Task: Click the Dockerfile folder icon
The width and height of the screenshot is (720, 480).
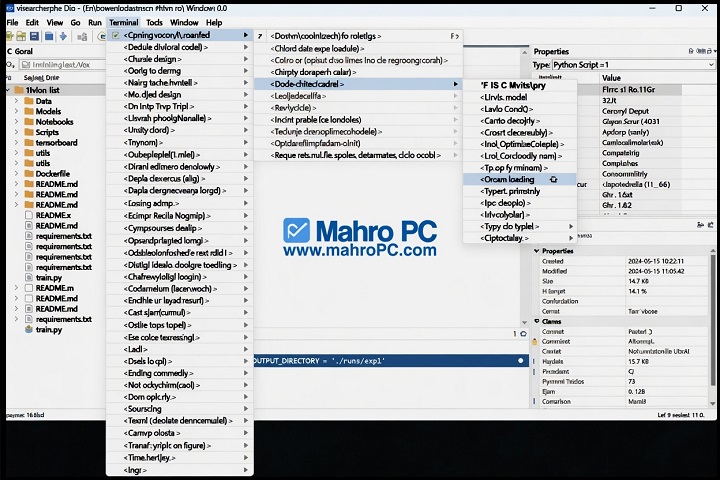Action: click(x=29, y=174)
